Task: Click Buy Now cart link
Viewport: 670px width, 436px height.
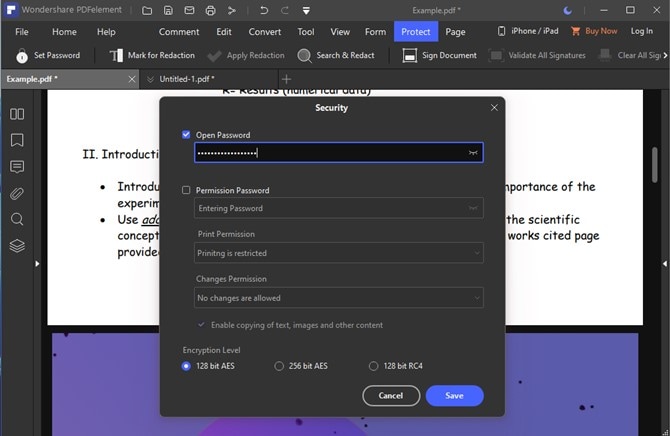Action: [594, 31]
